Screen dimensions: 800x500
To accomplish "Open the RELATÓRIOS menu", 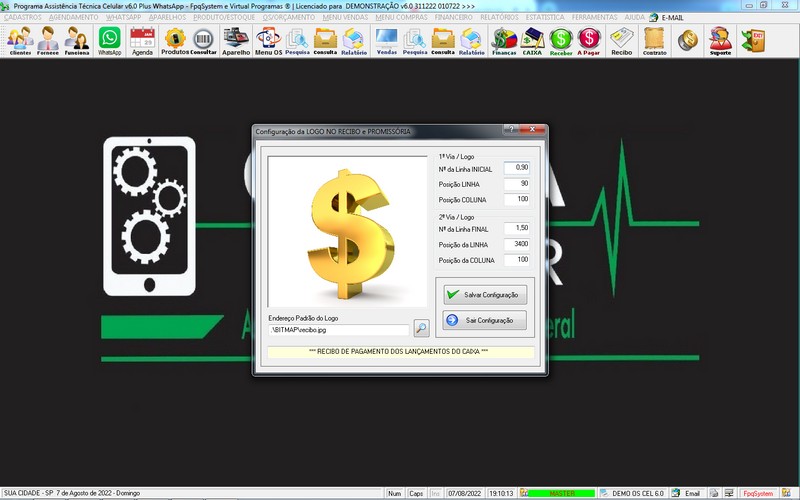I will [x=499, y=17].
